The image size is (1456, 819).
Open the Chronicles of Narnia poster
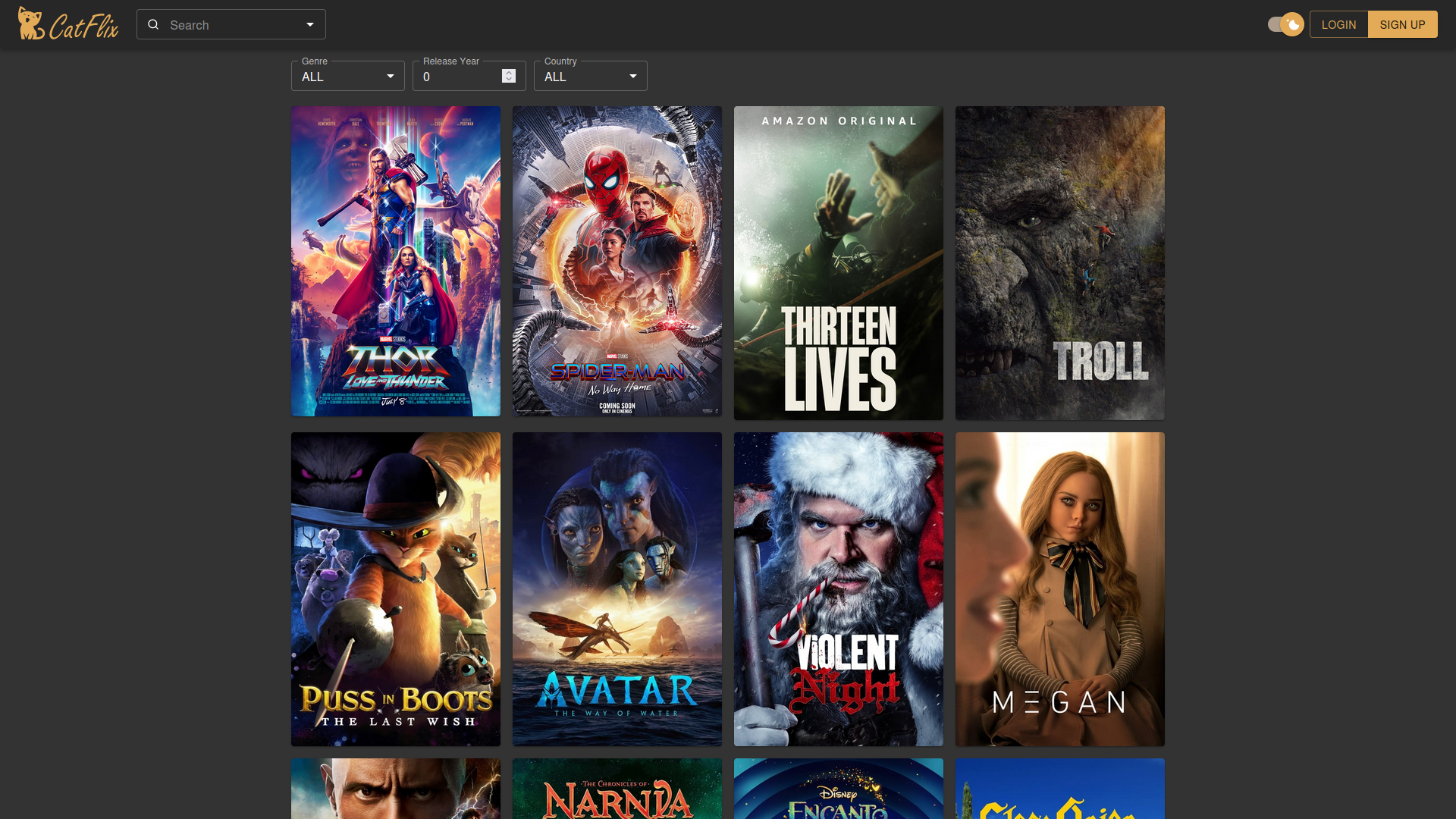click(617, 789)
